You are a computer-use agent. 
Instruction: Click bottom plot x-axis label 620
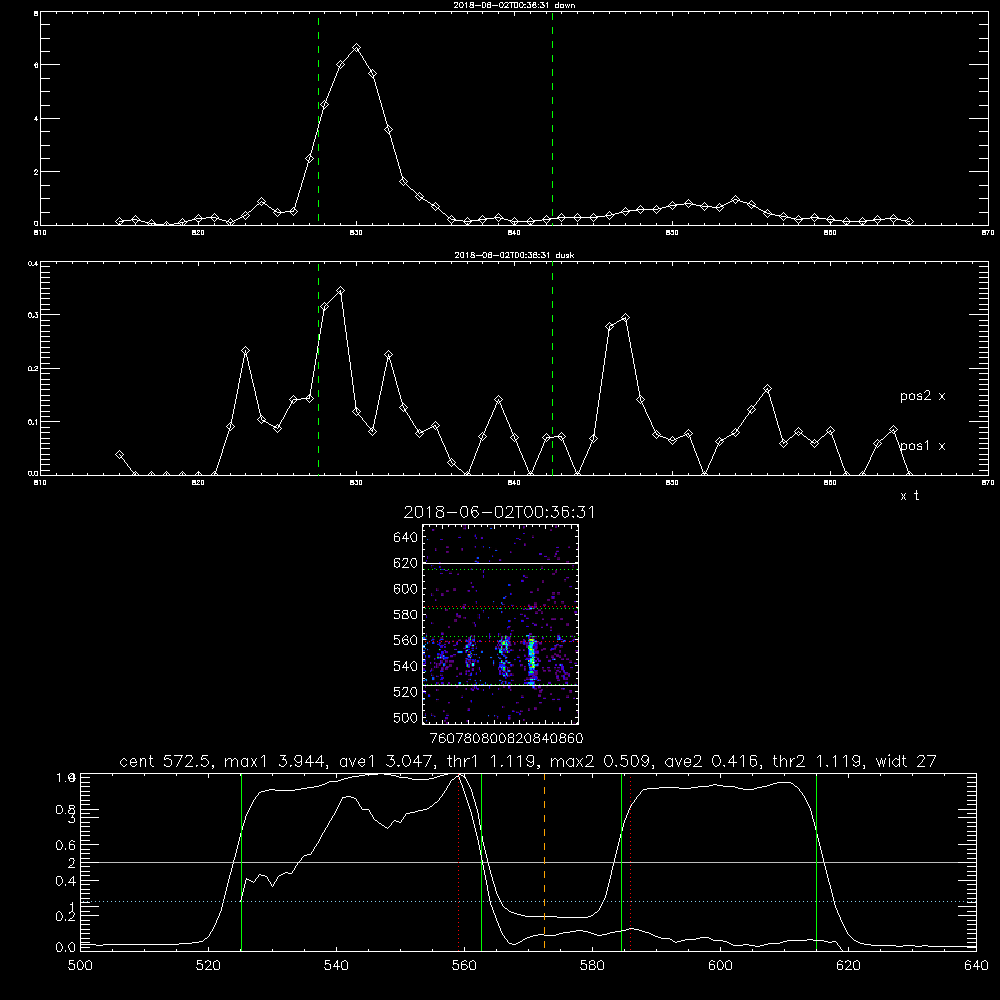coord(849,966)
